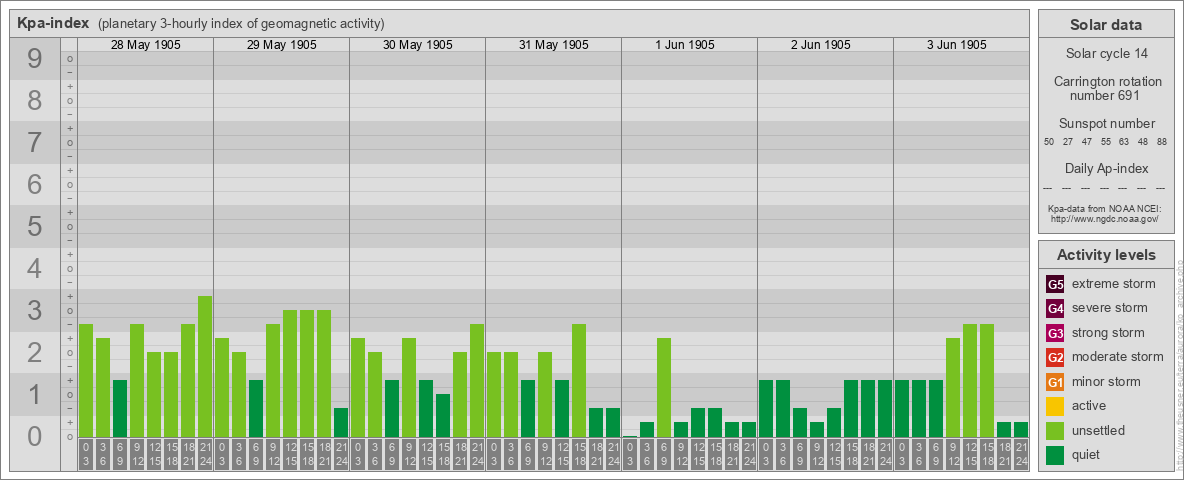Screen dimensions: 1184x480
Task: Select the light green unsettled swatch
Action: coord(1055,430)
